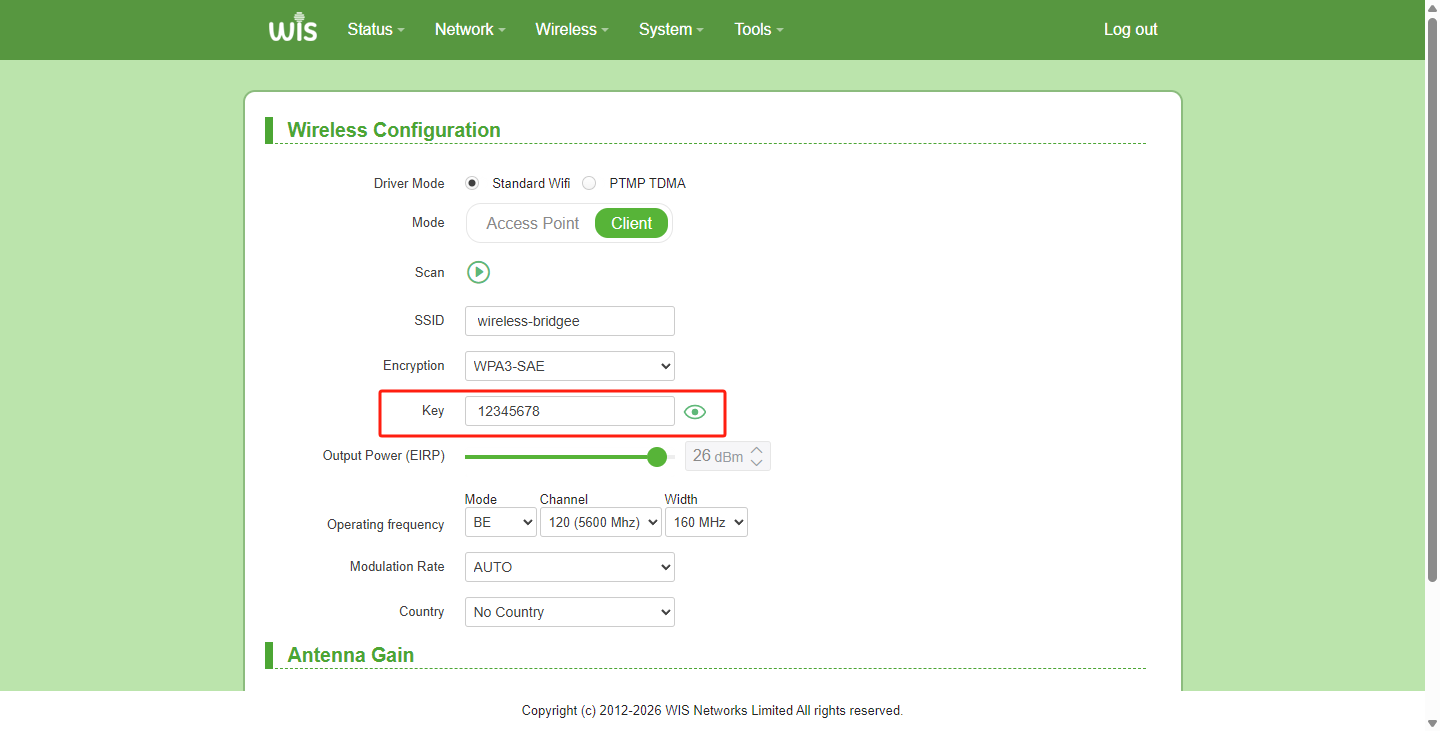Click the Antenna Gain heading
The width and height of the screenshot is (1440, 731).
(351, 655)
